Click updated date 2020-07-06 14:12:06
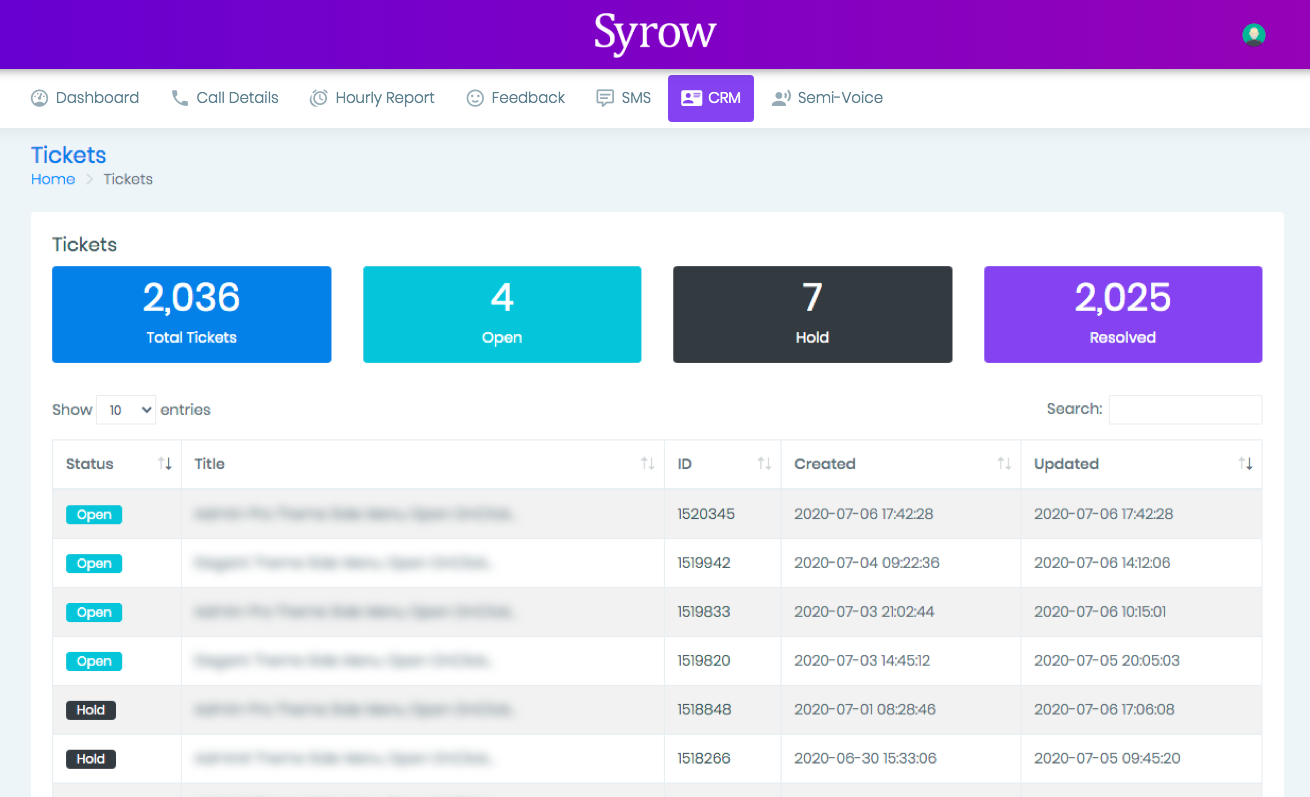This screenshot has width=1310, height=797. (x=1102, y=563)
